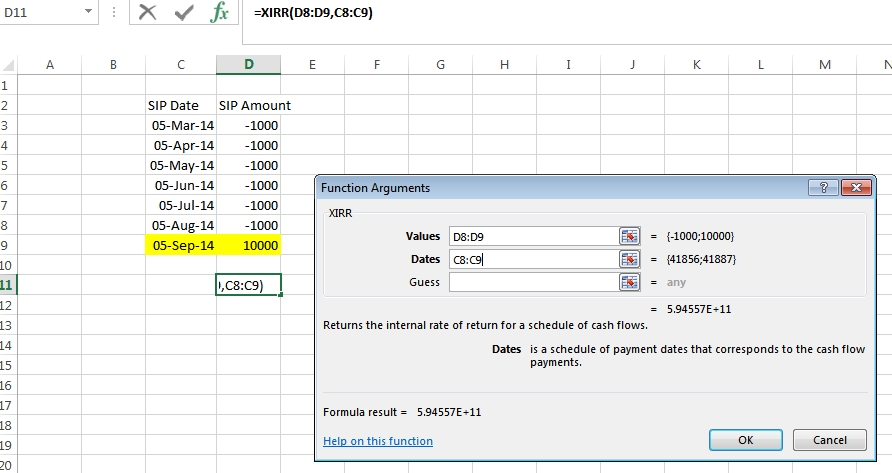Image resolution: width=892 pixels, height=473 pixels.
Task: Open Help on this function link
Action: [x=378, y=441]
